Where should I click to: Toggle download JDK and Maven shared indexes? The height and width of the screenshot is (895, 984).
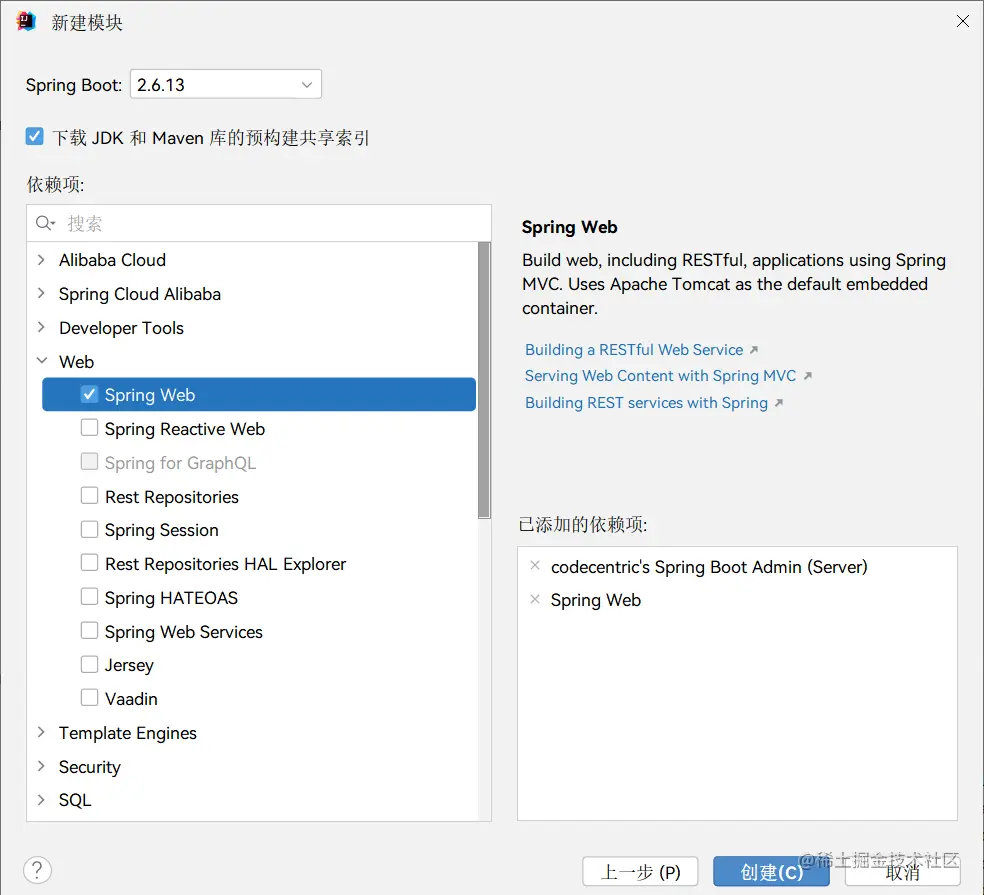(35, 137)
